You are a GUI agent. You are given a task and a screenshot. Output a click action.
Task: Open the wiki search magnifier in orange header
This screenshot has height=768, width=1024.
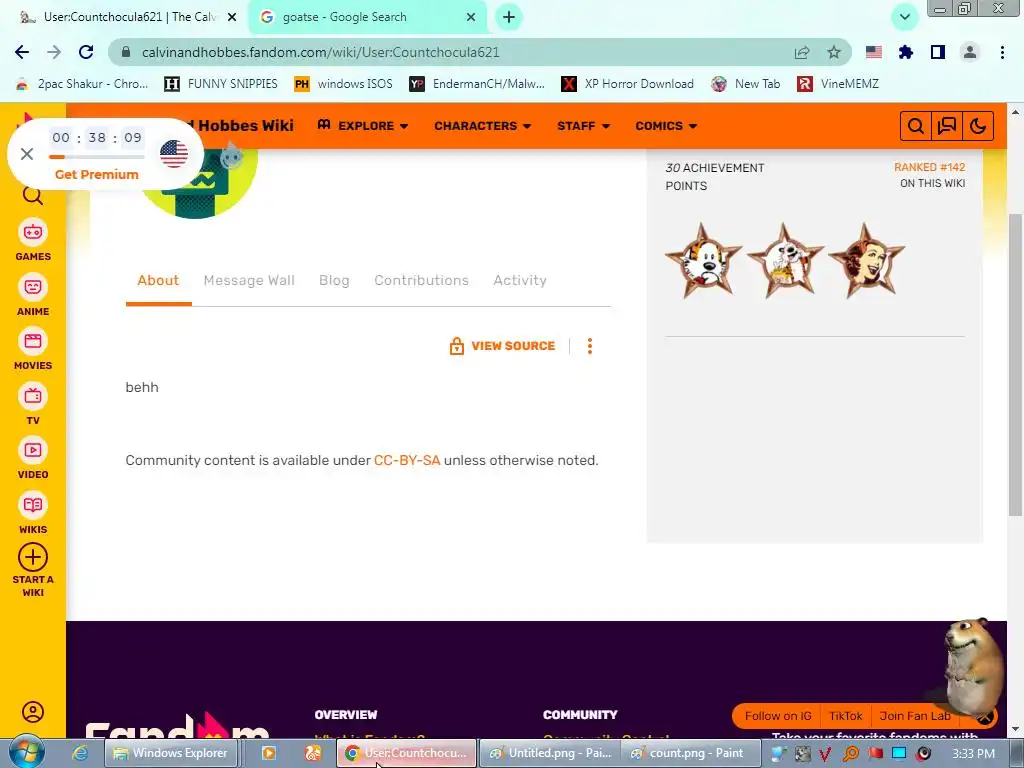point(916,126)
